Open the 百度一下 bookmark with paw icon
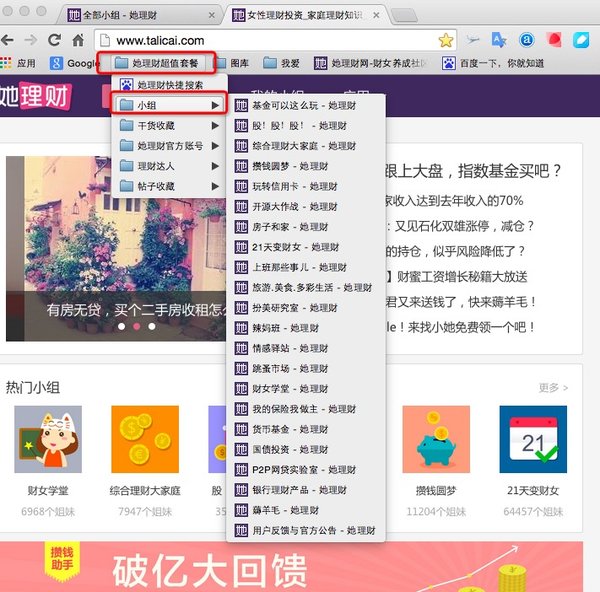600x592 pixels. [x=493, y=63]
